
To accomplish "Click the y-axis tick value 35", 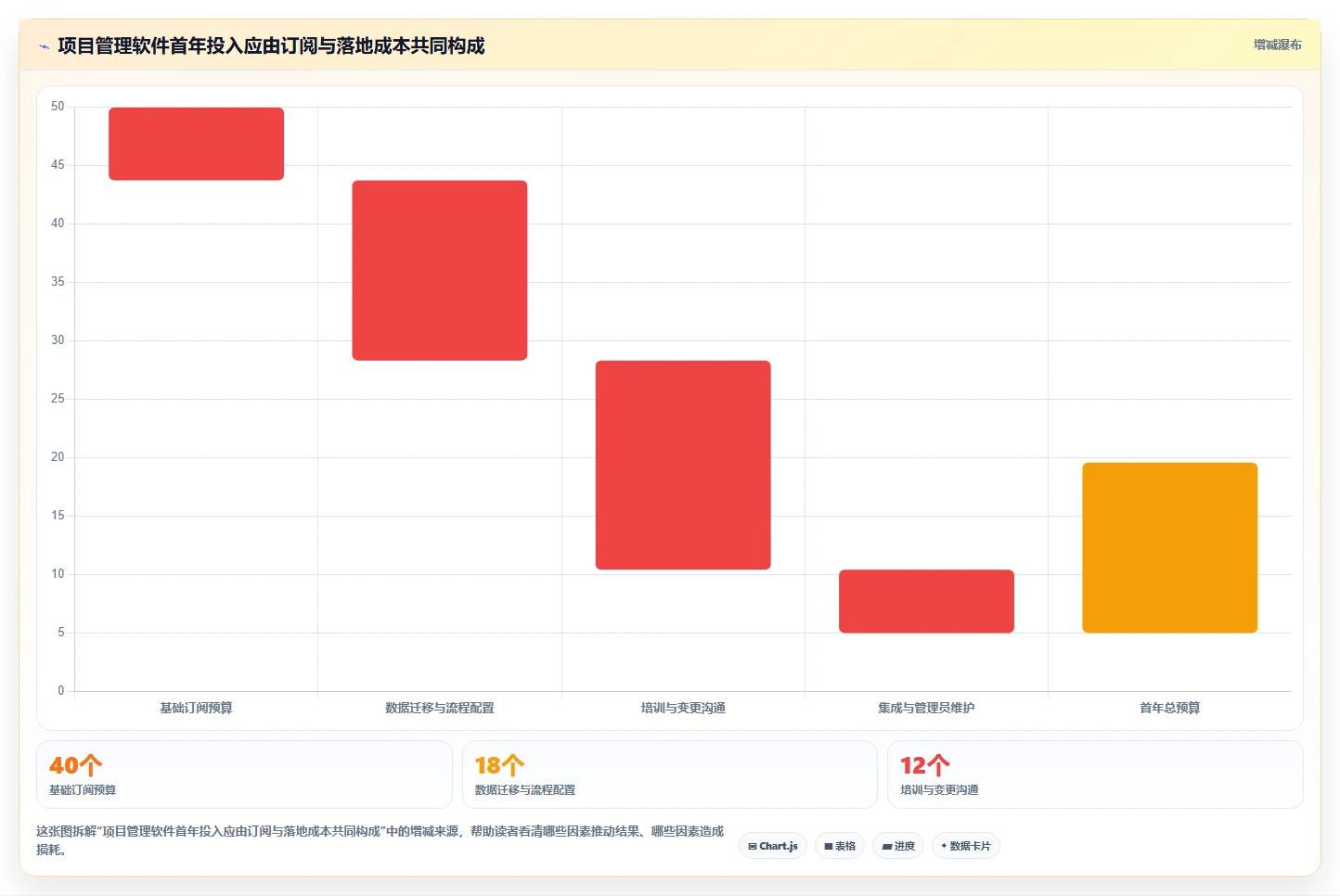I will (x=58, y=282).
